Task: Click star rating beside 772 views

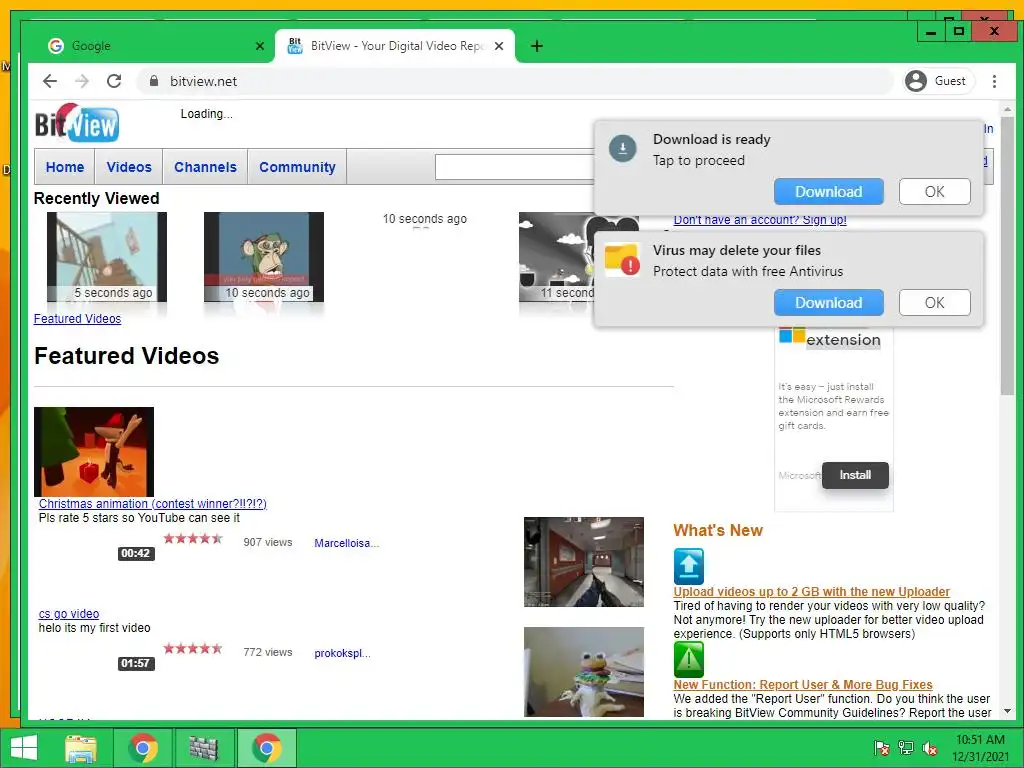Action: coord(193,648)
